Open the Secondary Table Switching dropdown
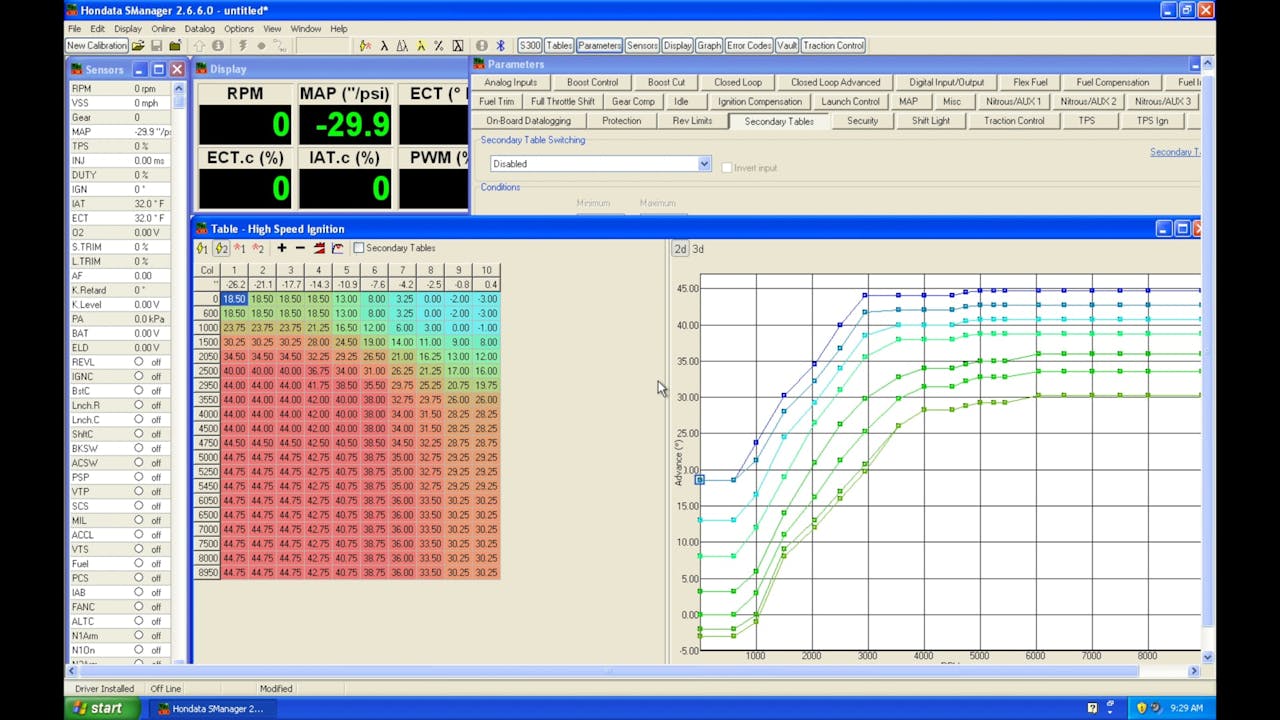The height and width of the screenshot is (720, 1280). tap(703, 164)
